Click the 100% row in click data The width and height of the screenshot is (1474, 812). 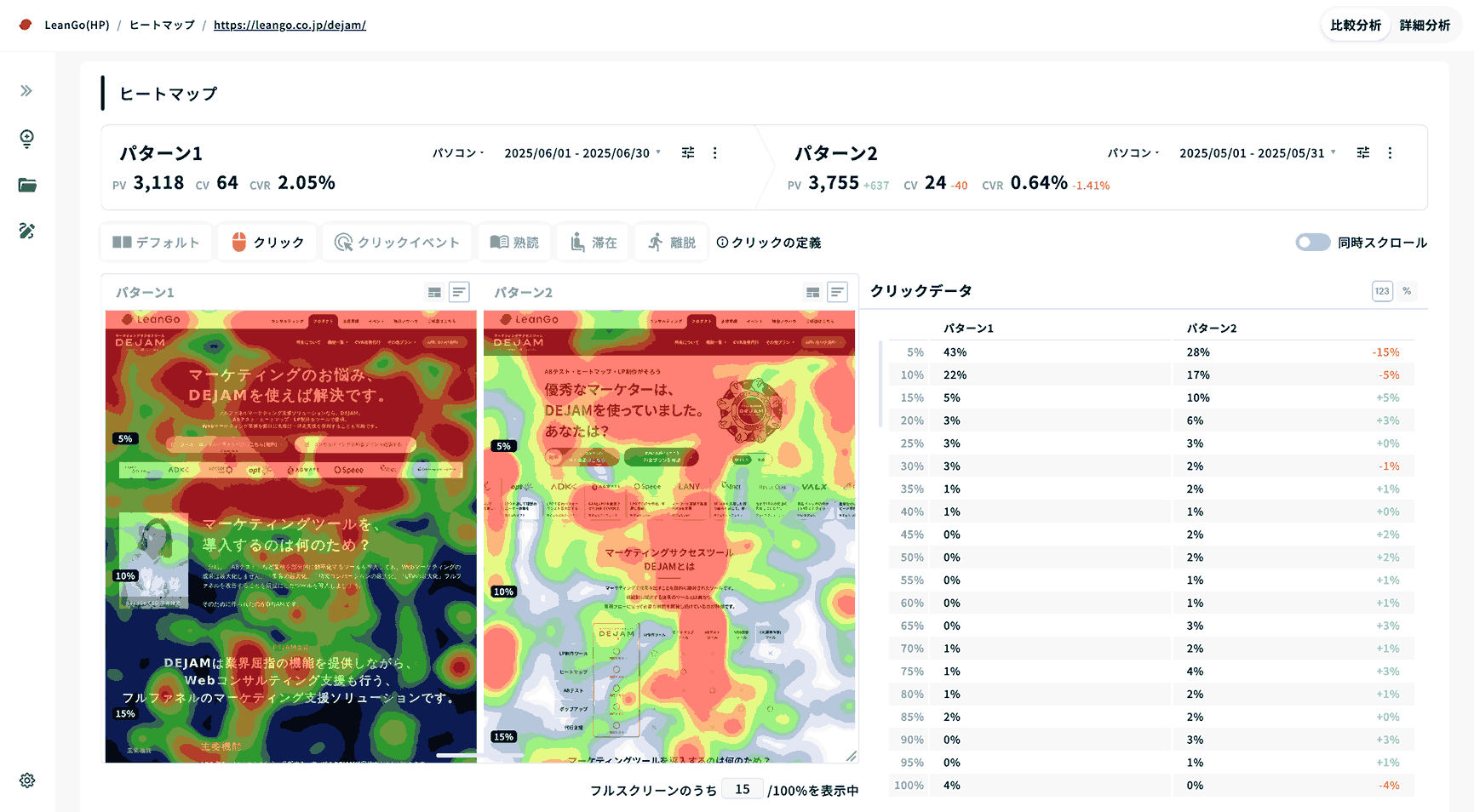1151,786
